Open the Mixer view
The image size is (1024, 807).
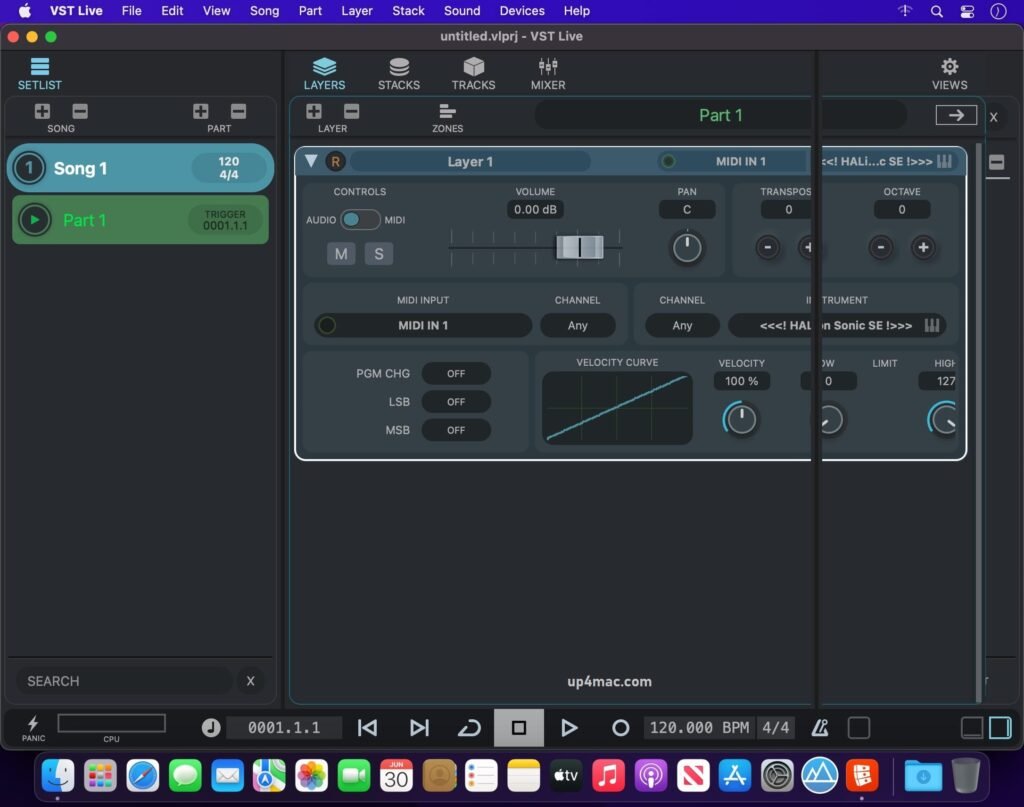tap(547, 72)
